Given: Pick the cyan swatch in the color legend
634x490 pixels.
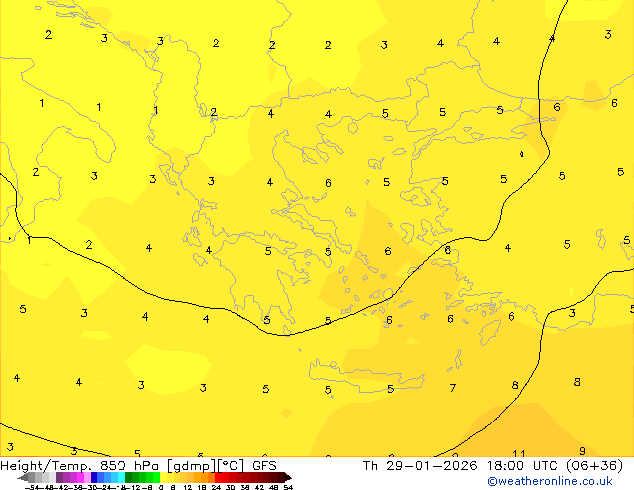Looking at the screenshot, I should coord(121,477).
